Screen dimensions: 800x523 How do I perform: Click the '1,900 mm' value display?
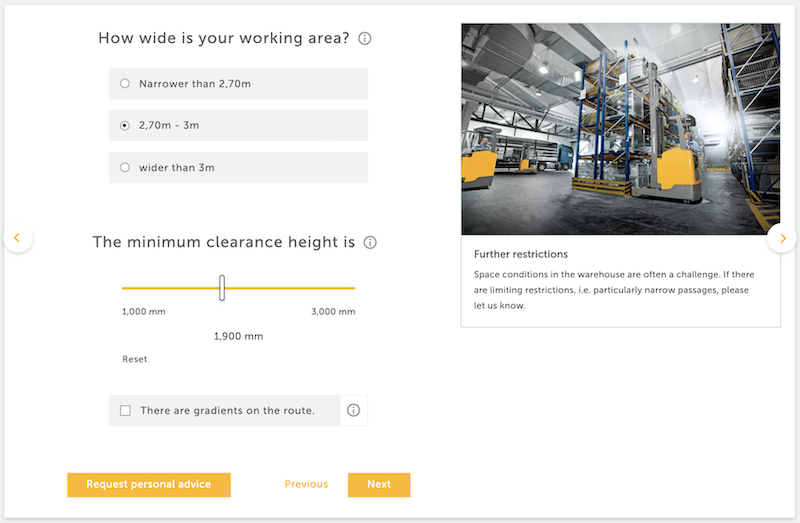pos(238,336)
